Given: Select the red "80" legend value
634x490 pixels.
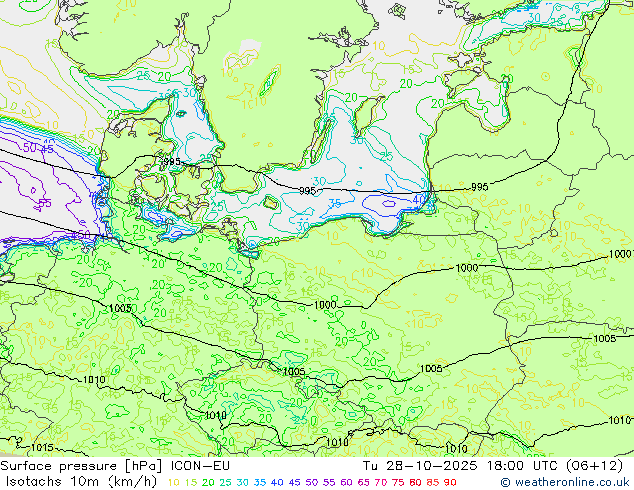Looking at the screenshot, I should click(415, 482).
